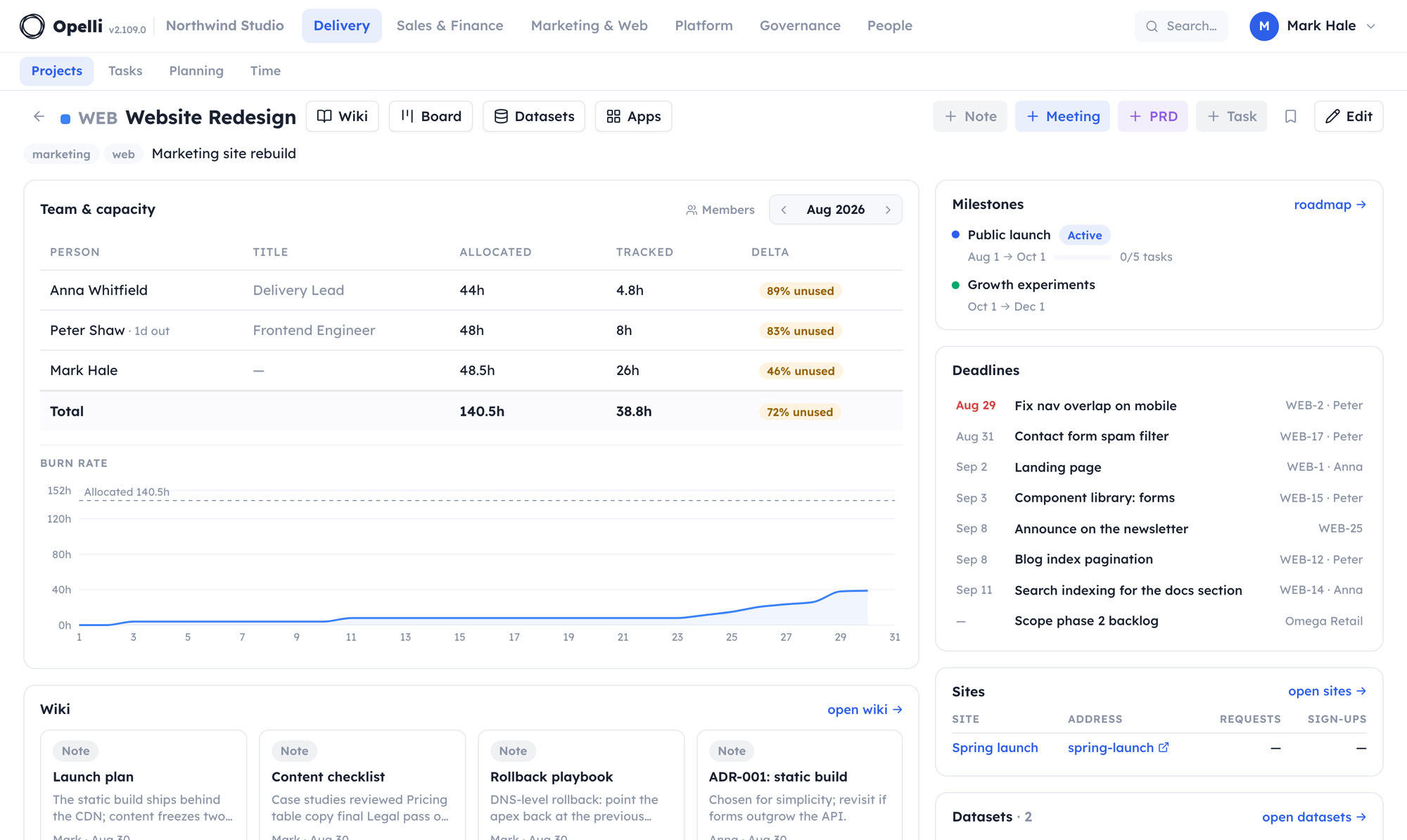
Task: Click the Members people icon
Action: pyautogui.click(x=692, y=210)
